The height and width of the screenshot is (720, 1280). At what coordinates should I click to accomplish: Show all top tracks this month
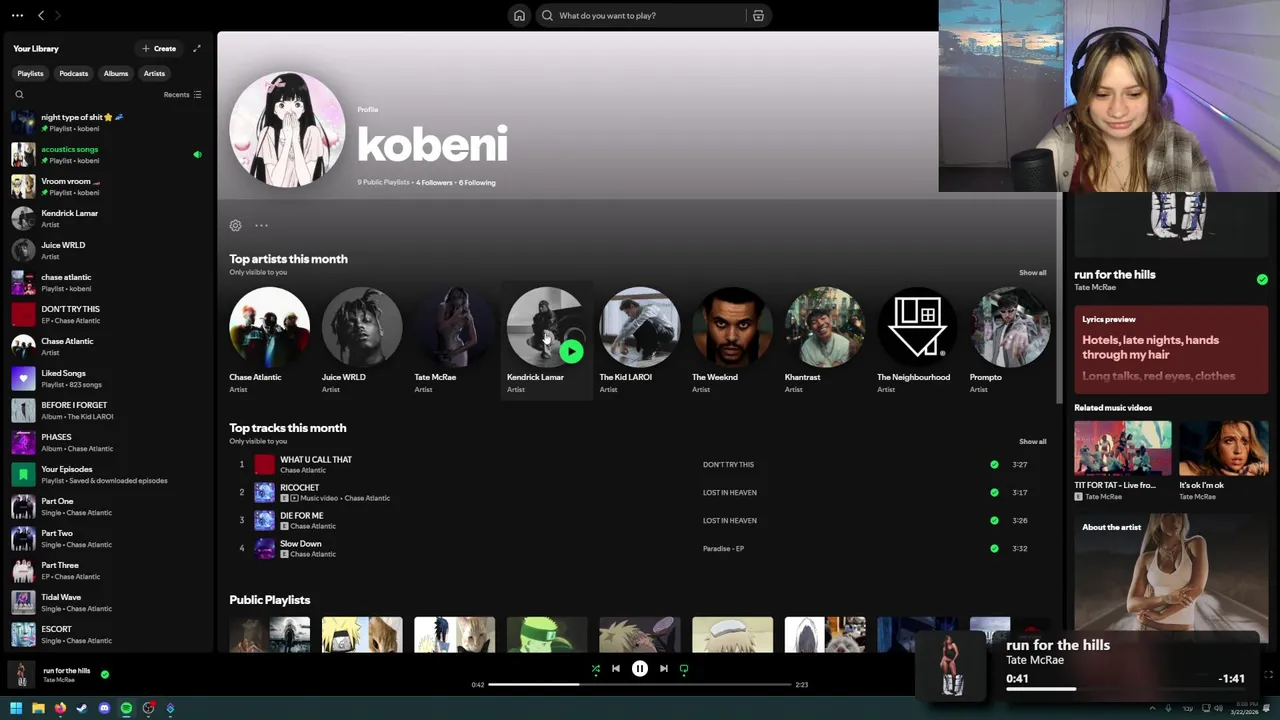pyautogui.click(x=1033, y=441)
